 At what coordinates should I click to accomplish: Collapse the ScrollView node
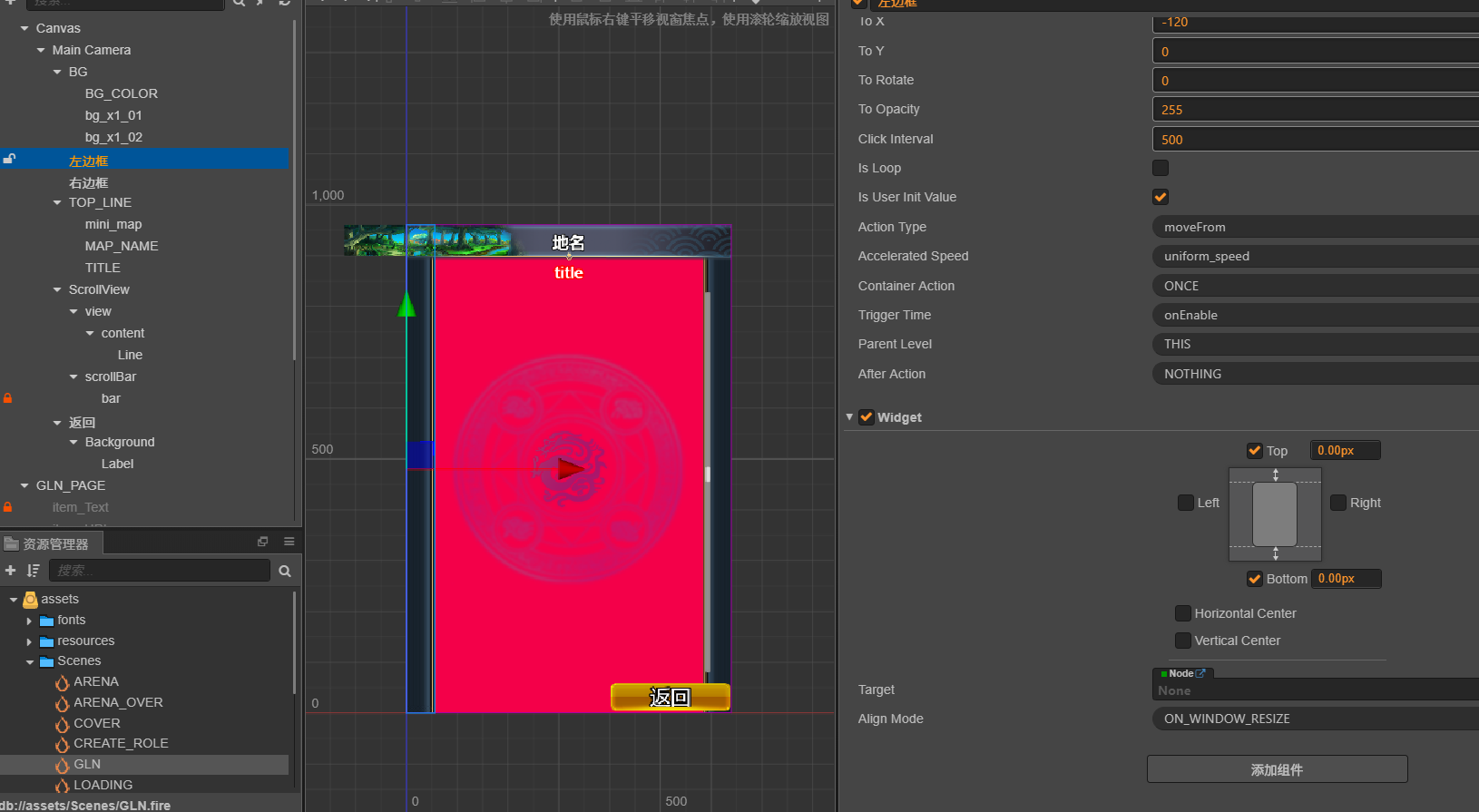(x=57, y=290)
